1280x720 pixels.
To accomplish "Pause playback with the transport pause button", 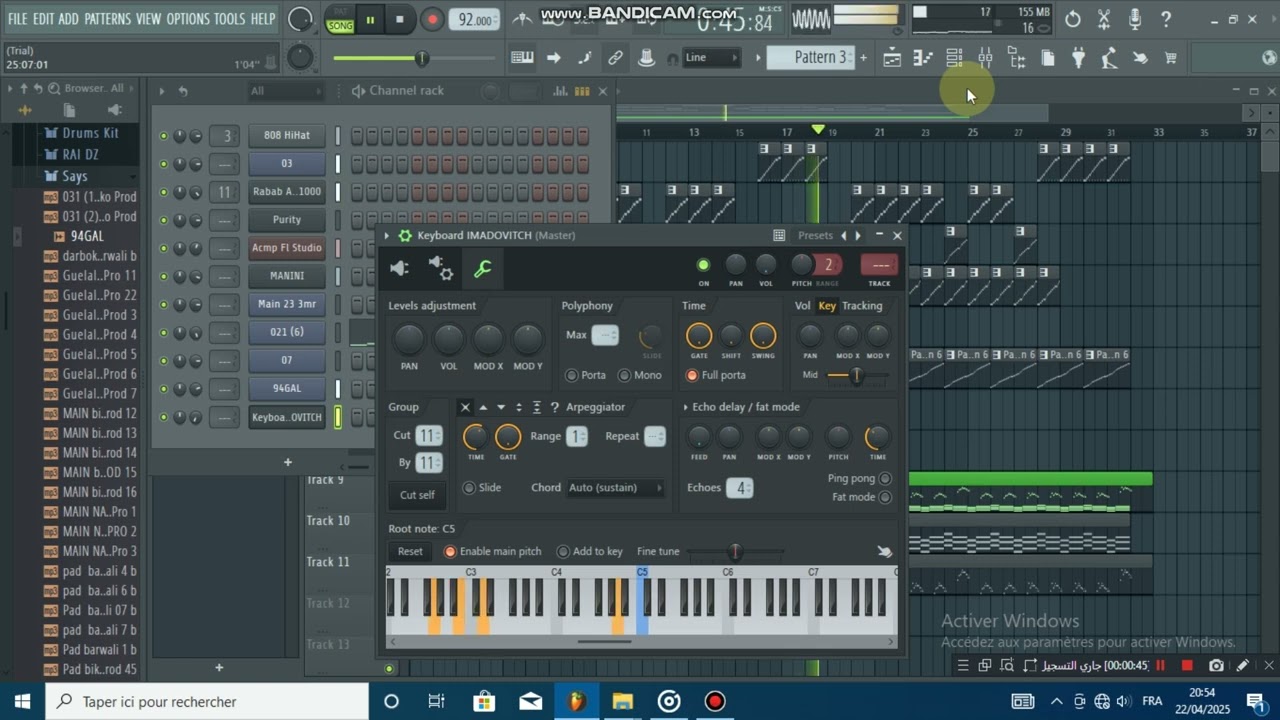I will [370, 19].
